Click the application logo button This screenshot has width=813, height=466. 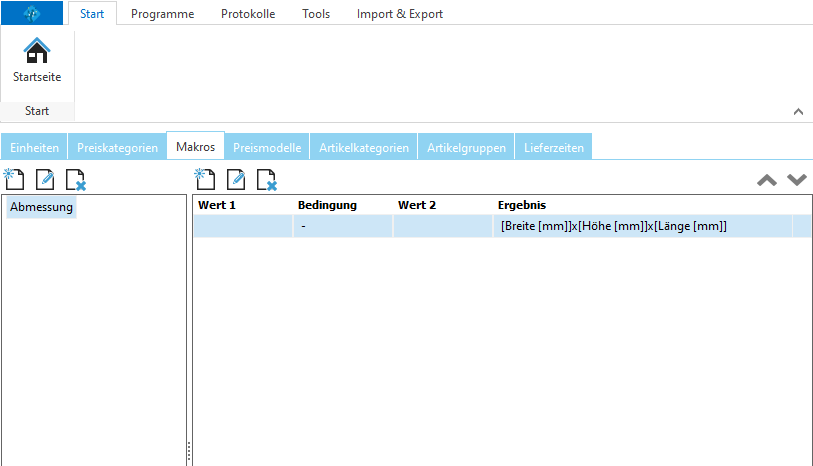pos(32,14)
